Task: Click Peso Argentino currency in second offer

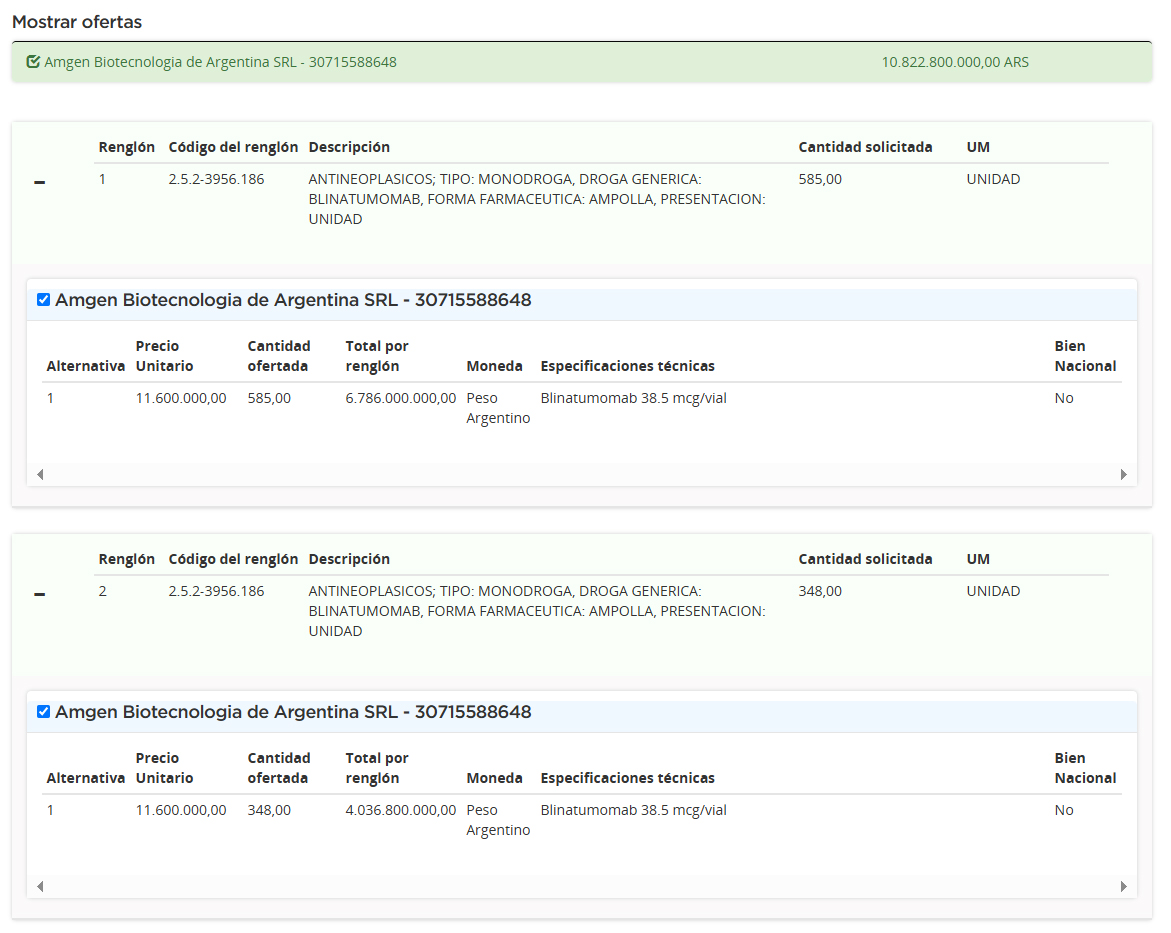Action: [x=498, y=819]
